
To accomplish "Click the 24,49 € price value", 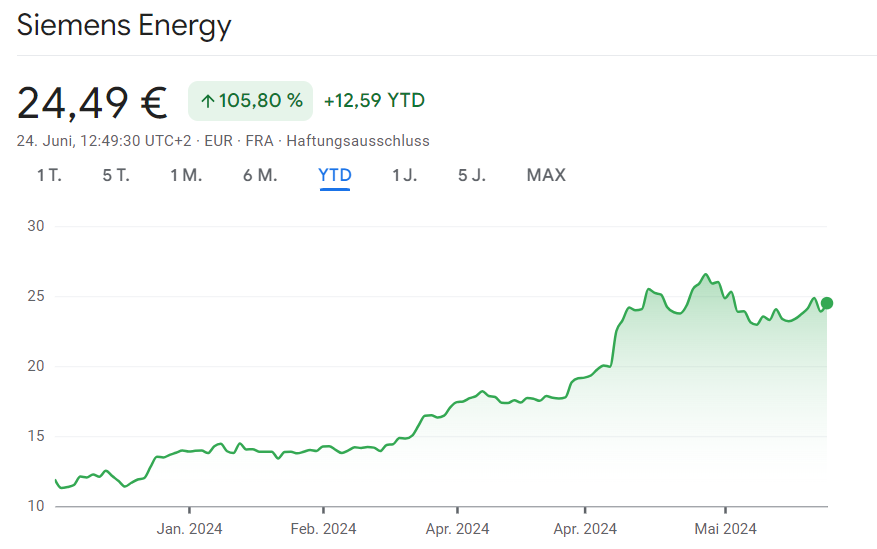I will tap(92, 103).
